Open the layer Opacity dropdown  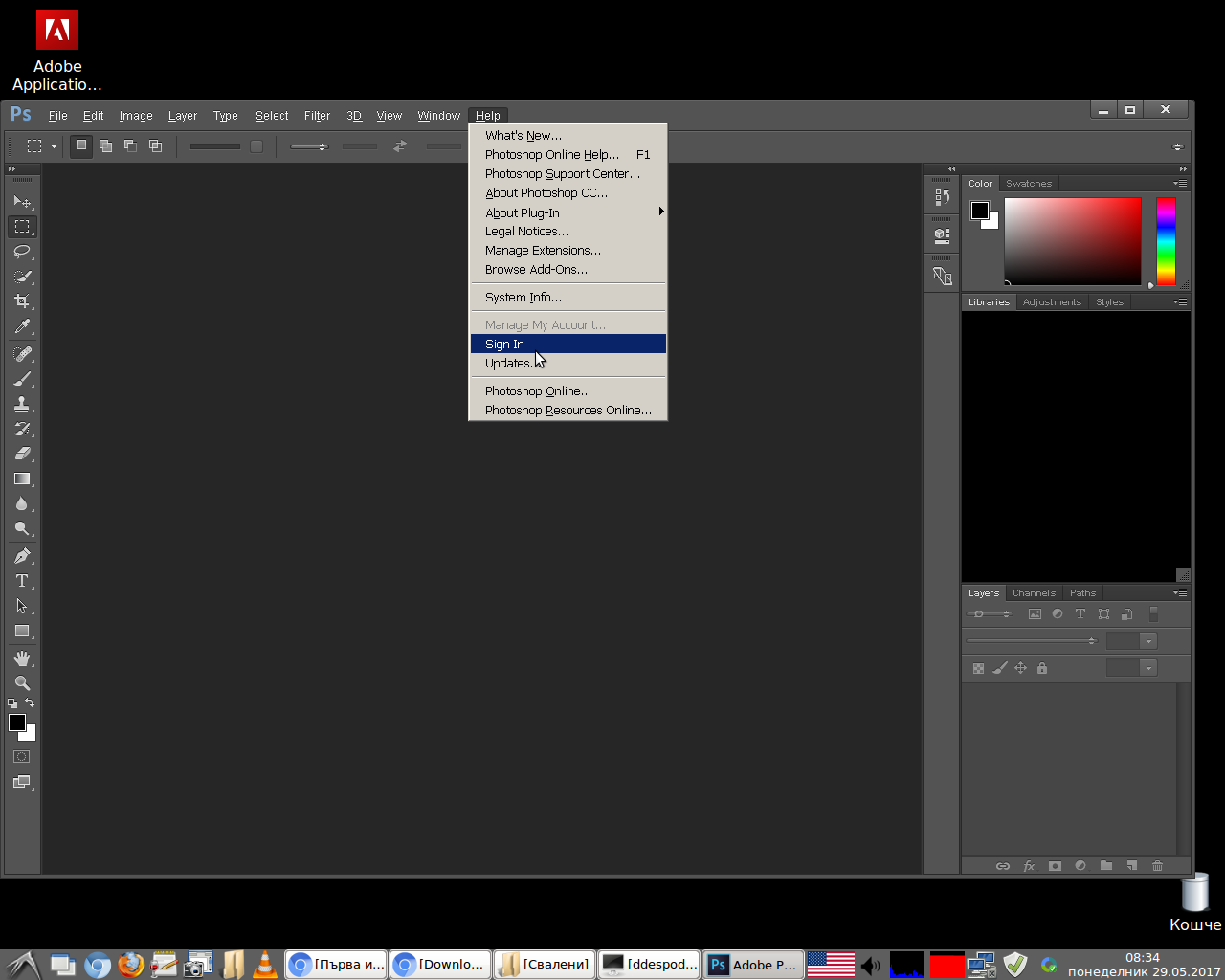(1148, 641)
